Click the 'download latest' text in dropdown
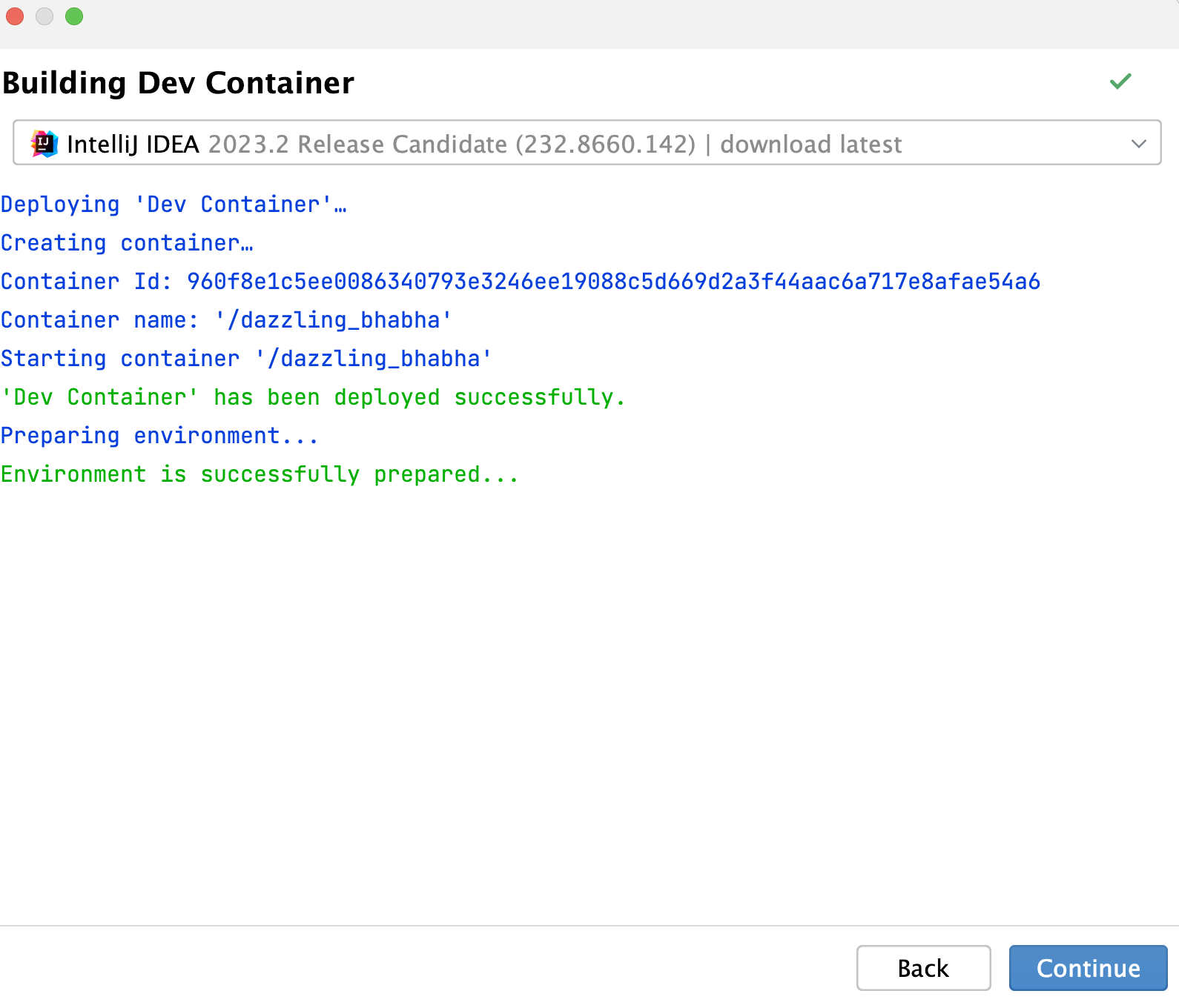 [x=811, y=144]
